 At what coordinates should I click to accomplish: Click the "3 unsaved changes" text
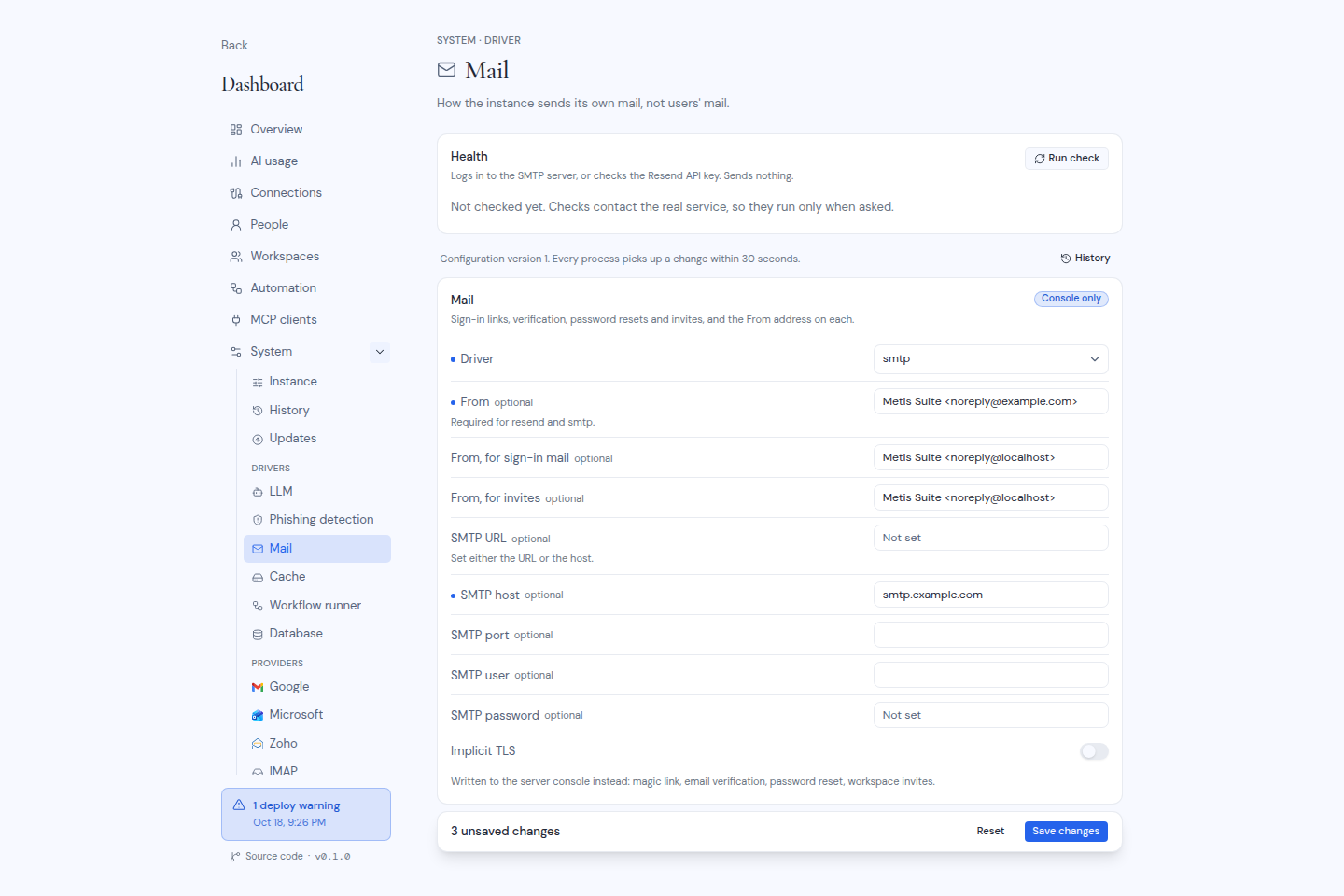pyautogui.click(x=505, y=832)
